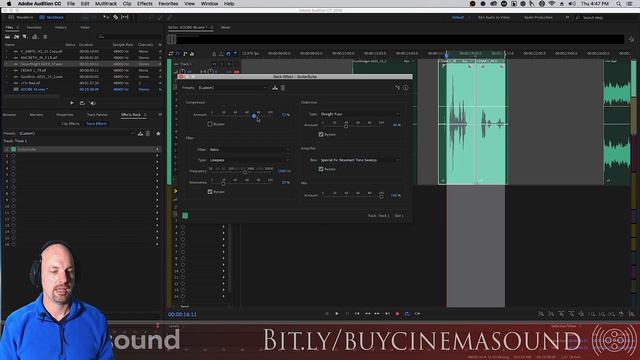Switch to the History tab
This screenshot has height=360, width=640.
(x=61, y=27)
